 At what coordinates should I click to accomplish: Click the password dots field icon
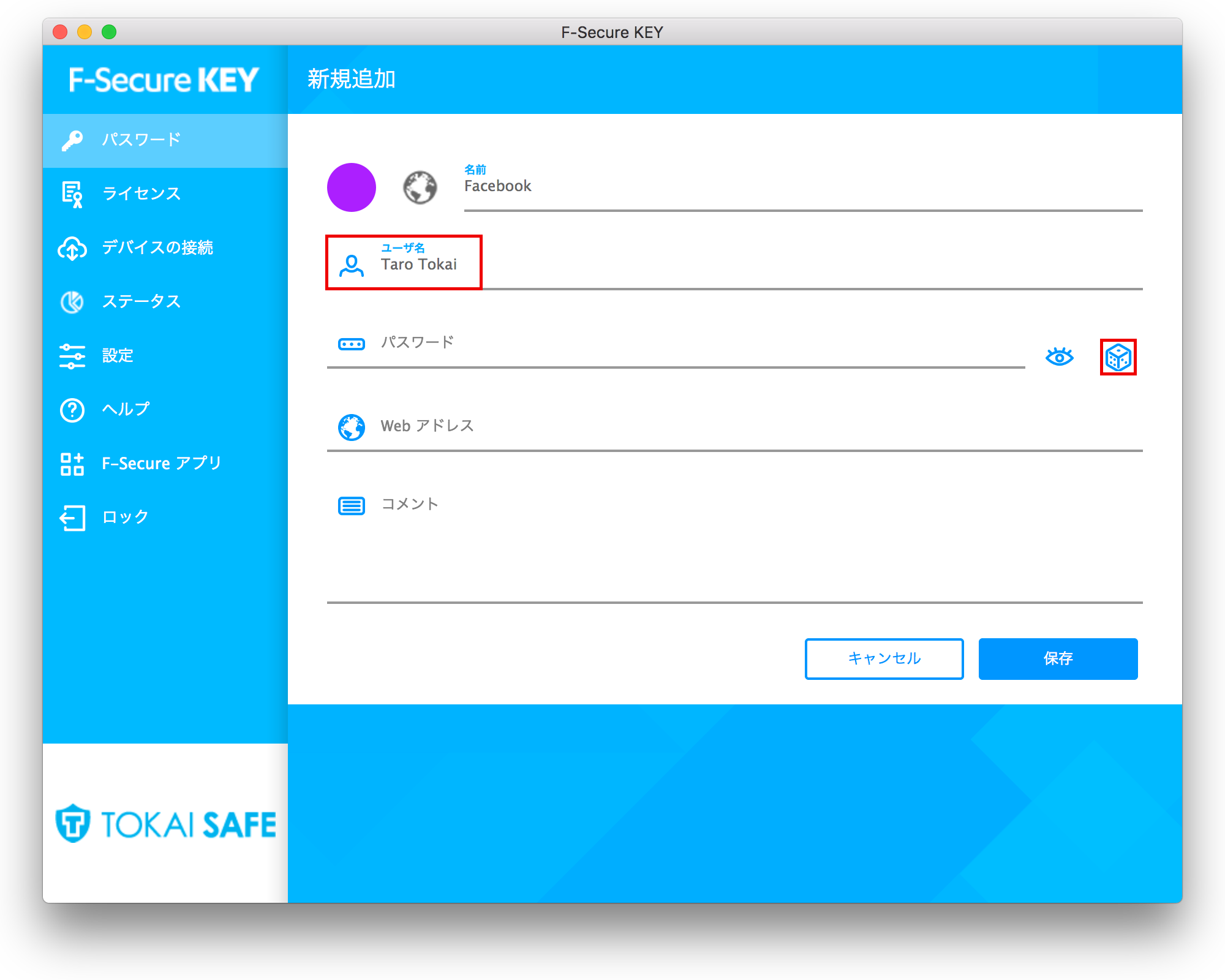coord(352,344)
